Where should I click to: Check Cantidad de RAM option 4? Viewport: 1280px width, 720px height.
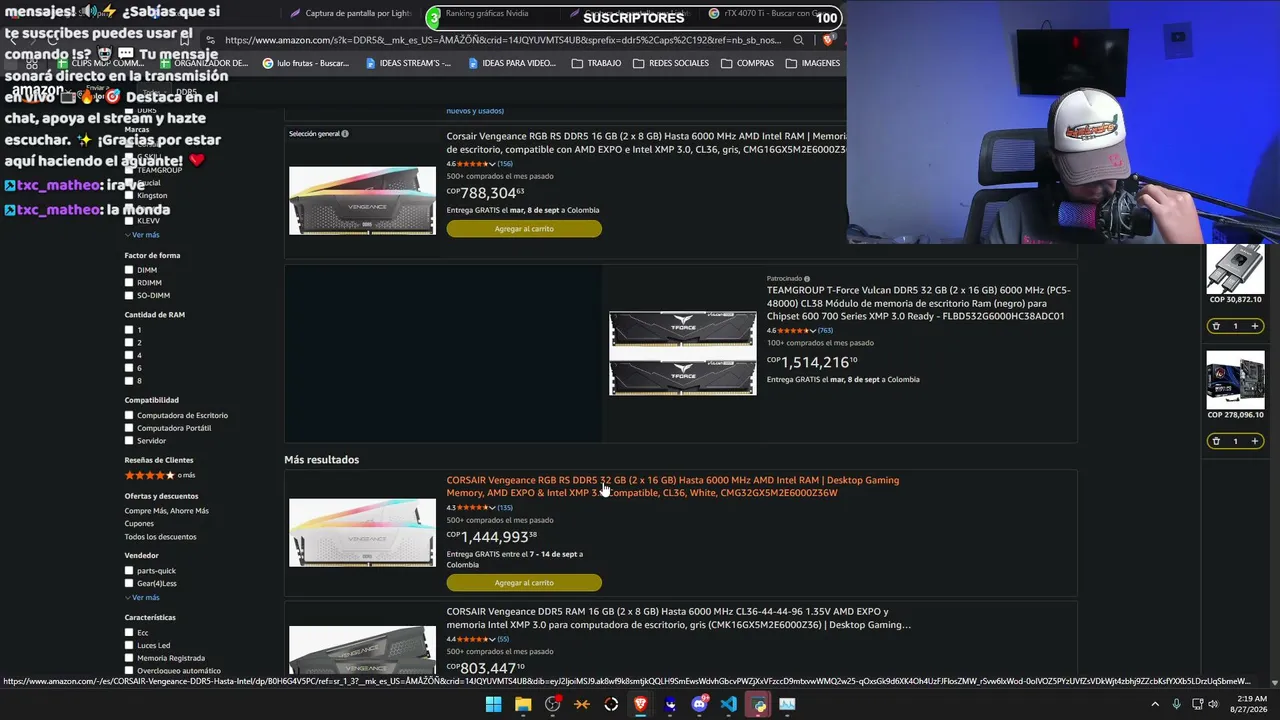click(x=129, y=355)
